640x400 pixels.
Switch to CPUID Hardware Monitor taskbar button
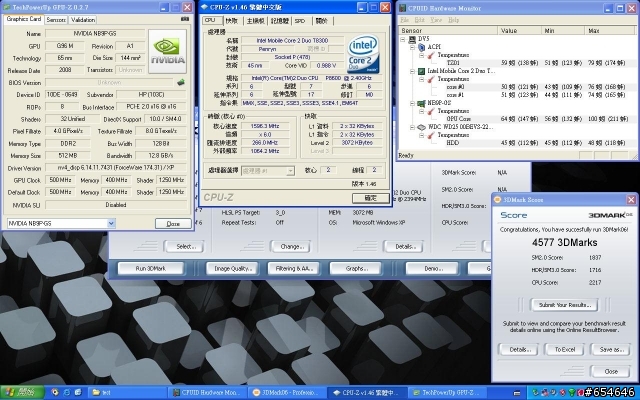[206, 392]
